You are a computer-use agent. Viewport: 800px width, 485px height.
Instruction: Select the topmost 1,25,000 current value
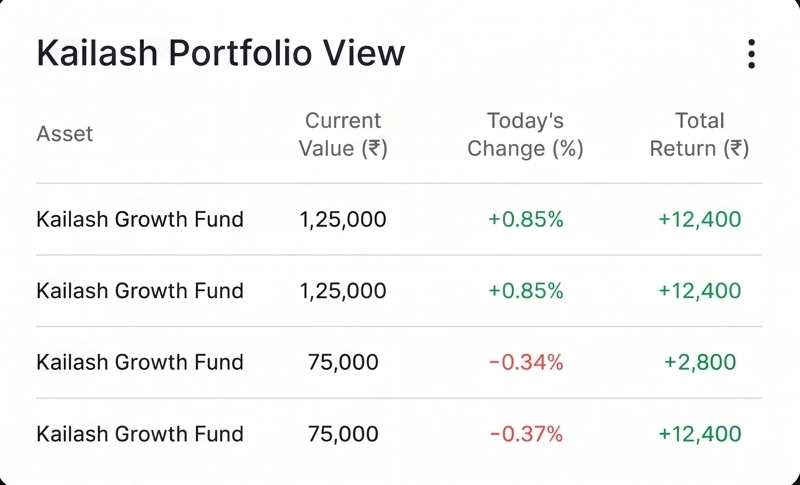click(x=343, y=219)
